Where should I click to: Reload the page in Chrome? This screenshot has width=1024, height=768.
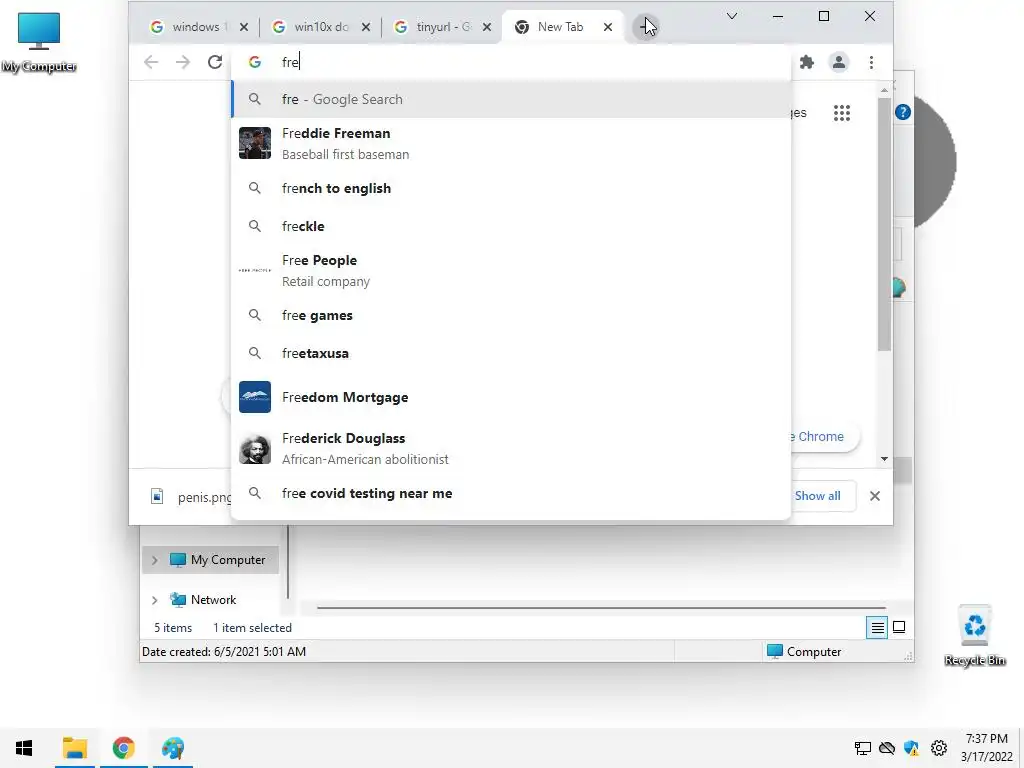[215, 62]
